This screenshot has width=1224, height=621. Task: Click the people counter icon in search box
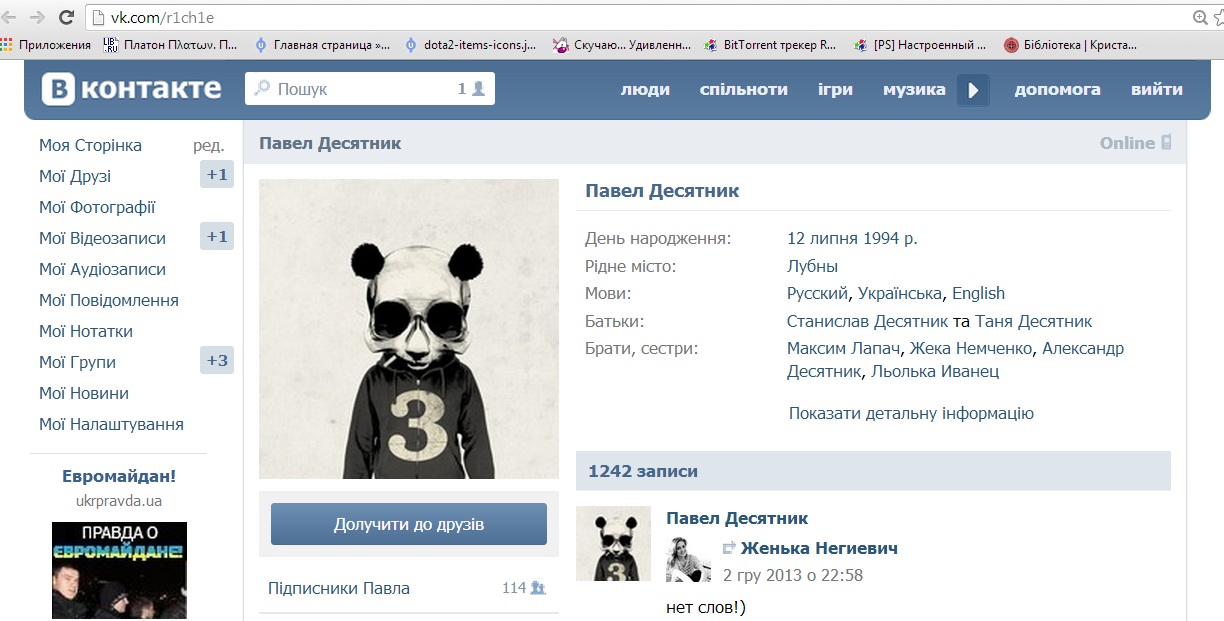pos(478,89)
